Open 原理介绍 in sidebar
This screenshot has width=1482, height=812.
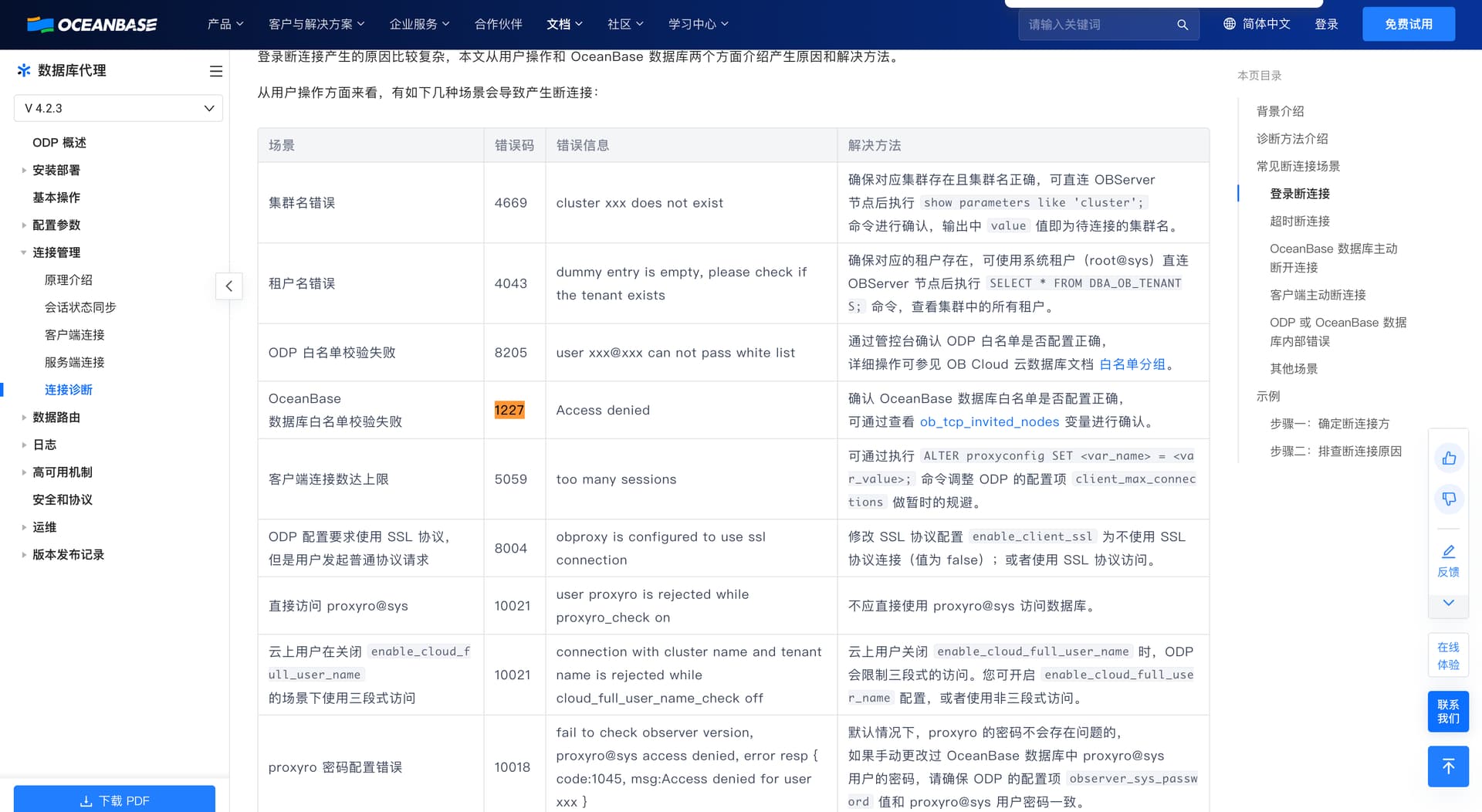click(69, 280)
